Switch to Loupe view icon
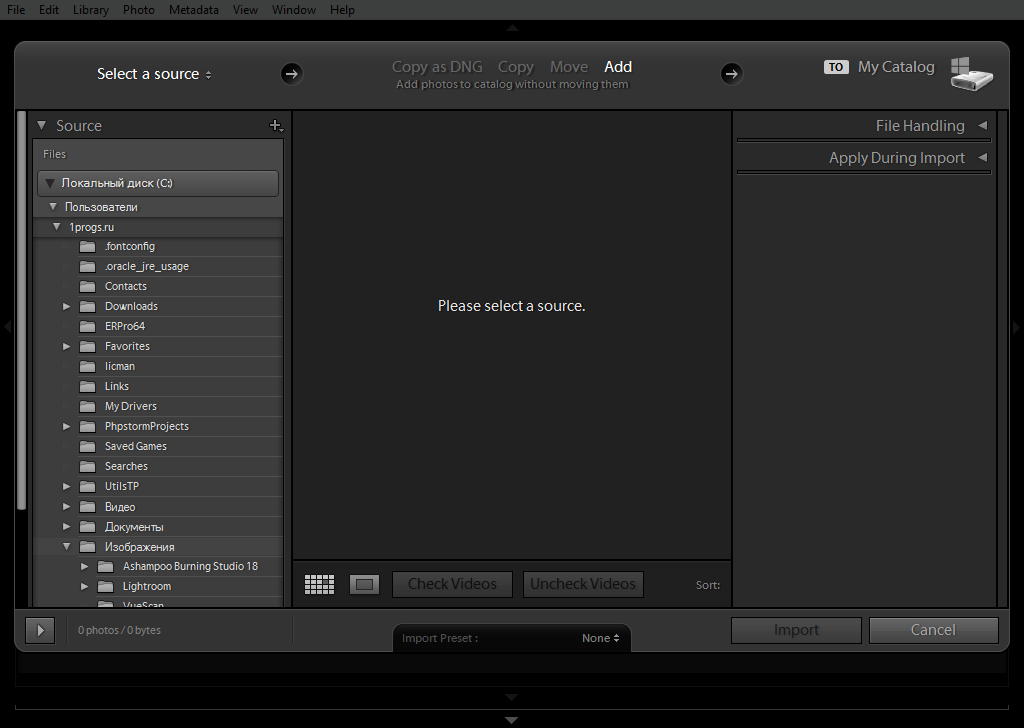 coord(365,583)
